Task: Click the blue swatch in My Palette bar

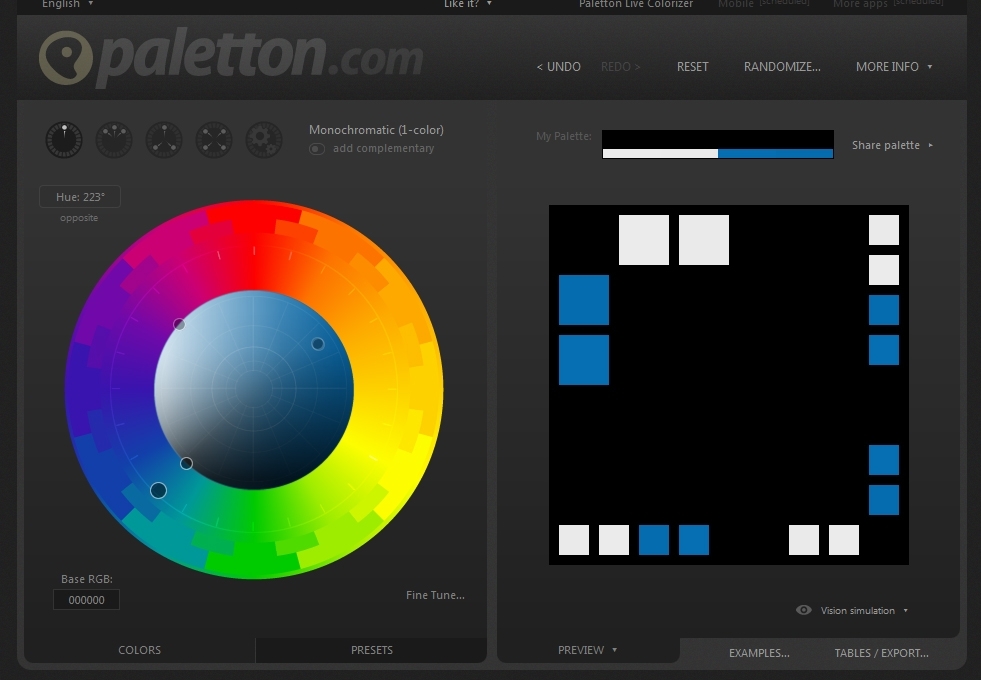Action: point(775,153)
